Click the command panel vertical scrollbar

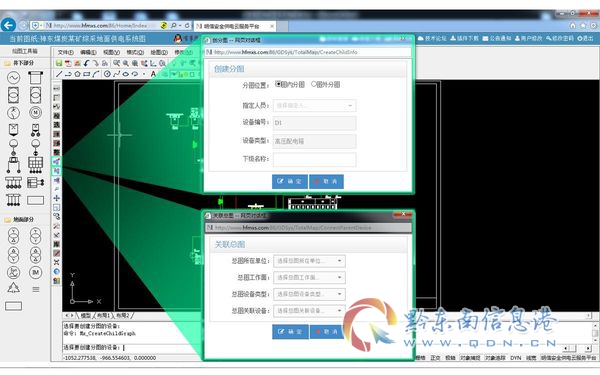pos(595,333)
